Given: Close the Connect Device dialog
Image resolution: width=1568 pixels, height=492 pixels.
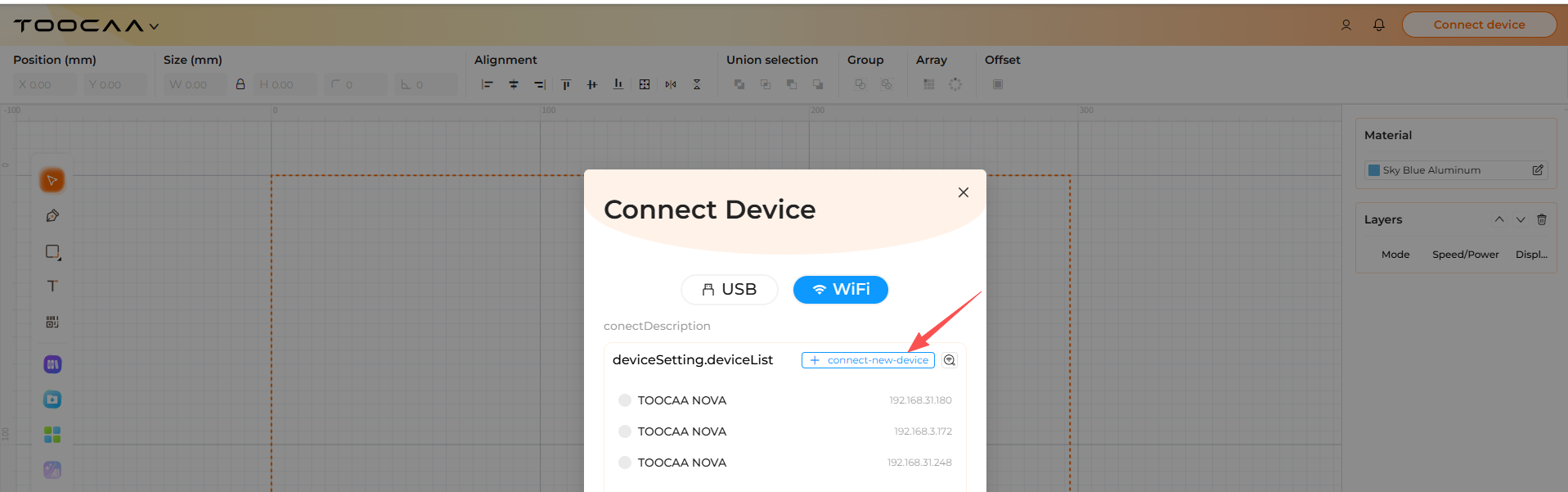Looking at the screenshot, I should tap(964, 192).
